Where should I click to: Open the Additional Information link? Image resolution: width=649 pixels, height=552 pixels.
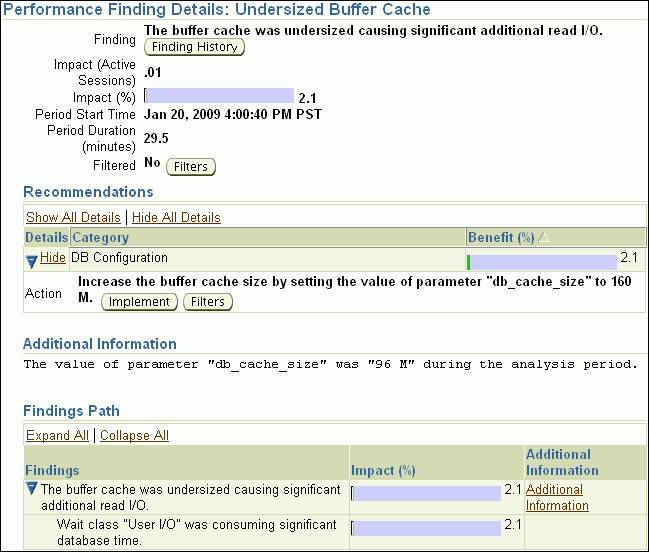pyautogui.click(x=557, y=497)
